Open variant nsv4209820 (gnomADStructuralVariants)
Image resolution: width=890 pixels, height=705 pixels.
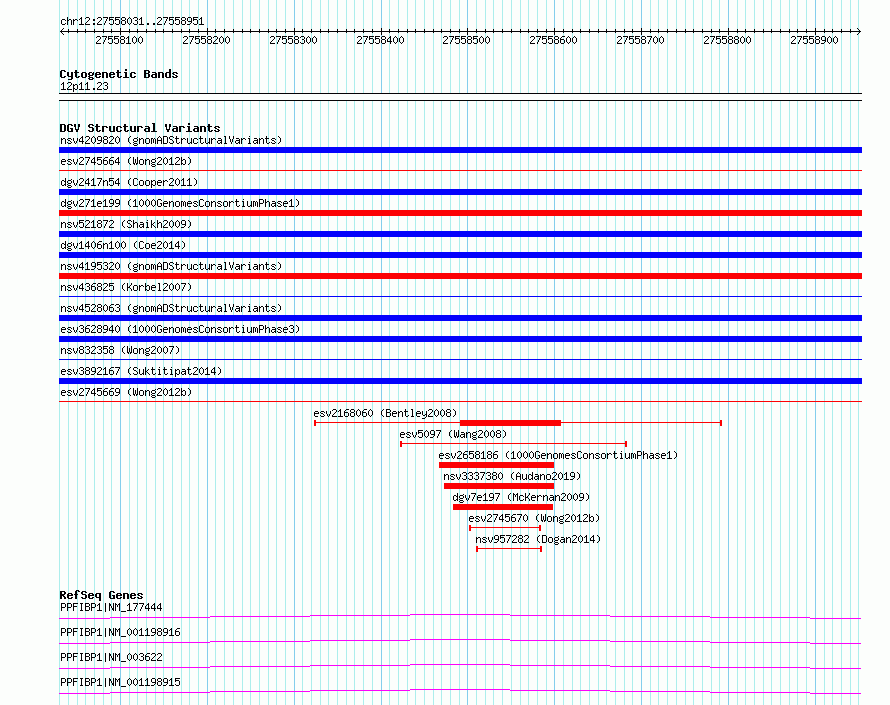[171, 140]
